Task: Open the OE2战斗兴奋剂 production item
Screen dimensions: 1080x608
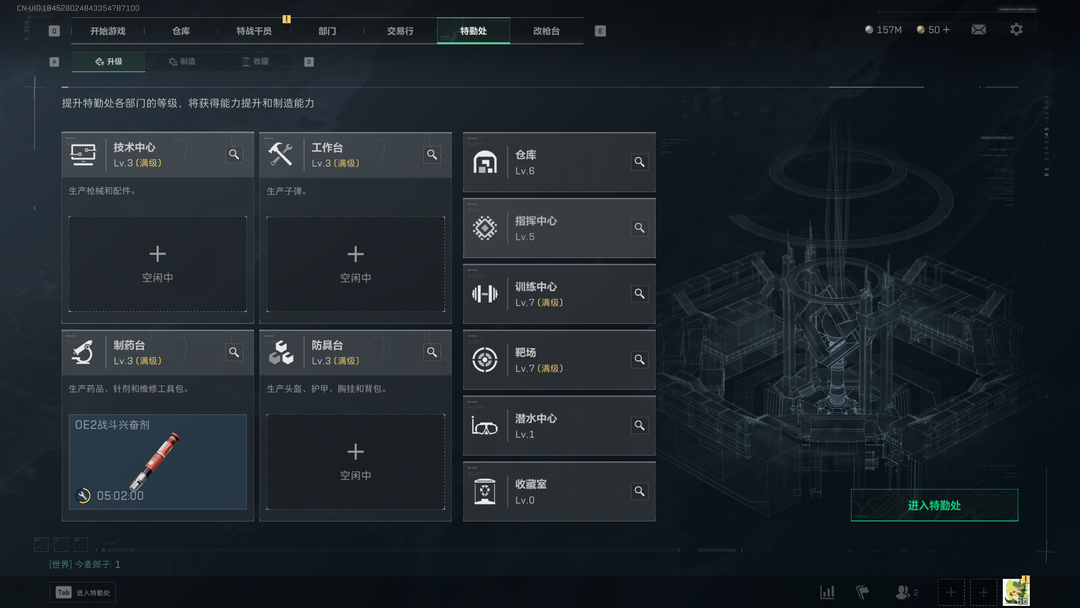Action: coord(158,461)
